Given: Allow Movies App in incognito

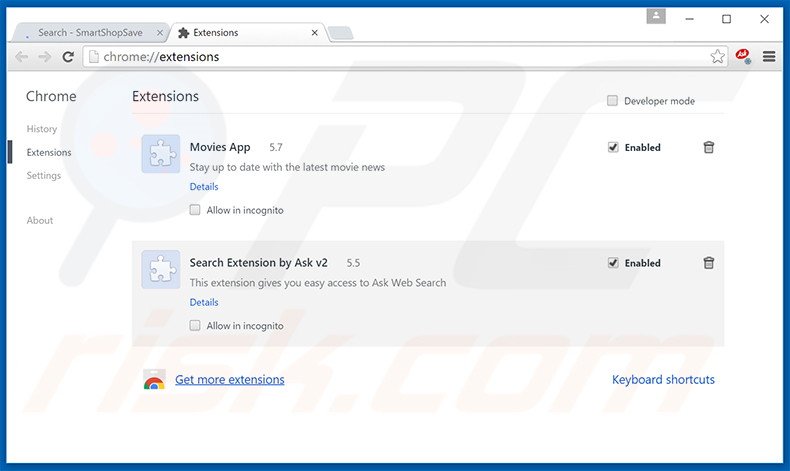Looking at the screenshot, I should pyautogui.click(x=196, y=210).
